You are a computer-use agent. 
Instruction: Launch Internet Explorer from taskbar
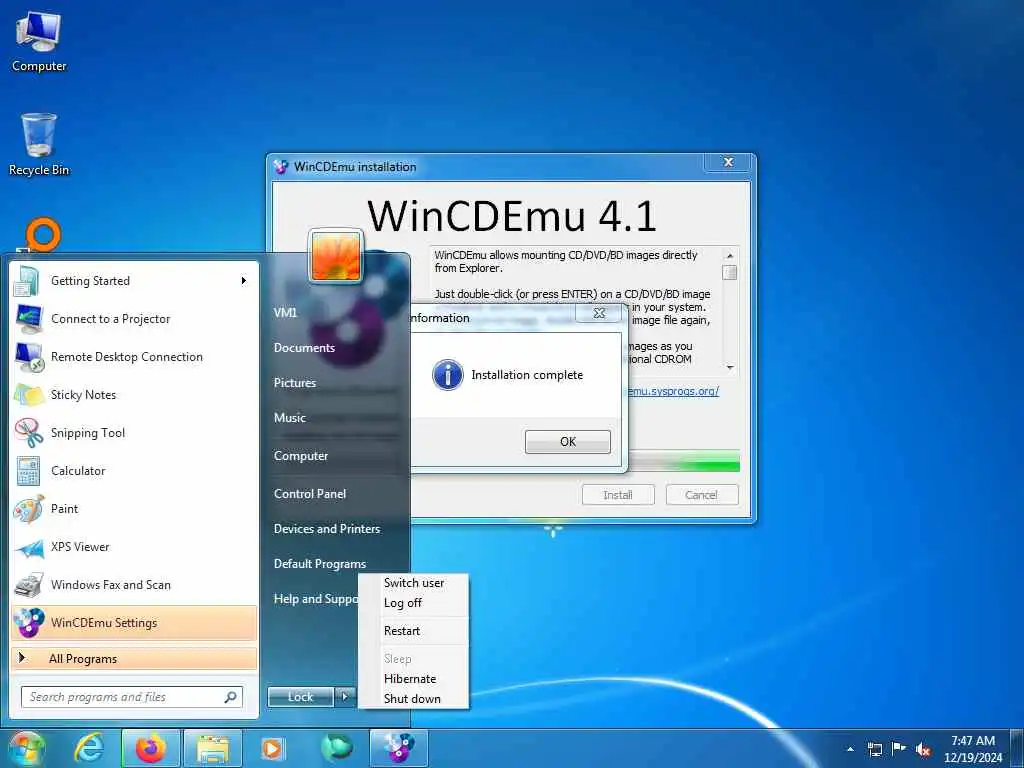[88, 748]
